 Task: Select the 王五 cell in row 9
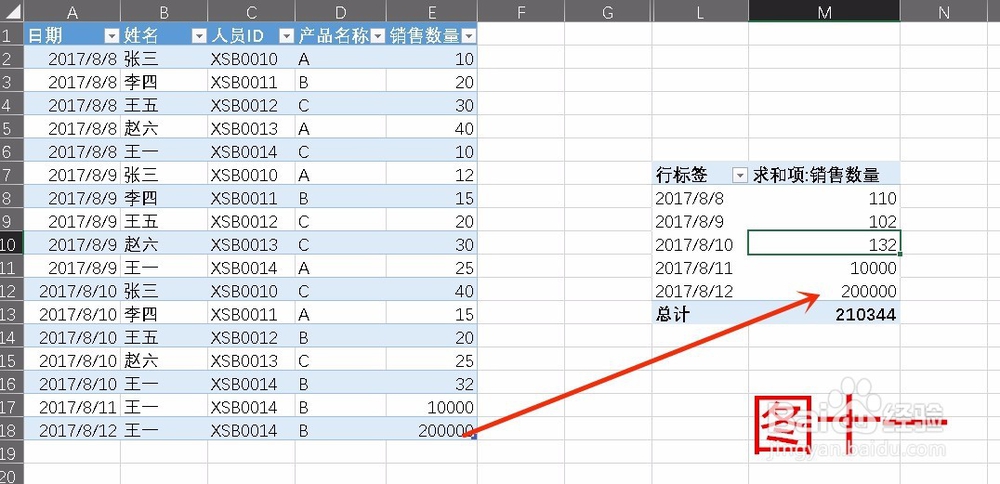pyautogui.click(x=164, y=221)
